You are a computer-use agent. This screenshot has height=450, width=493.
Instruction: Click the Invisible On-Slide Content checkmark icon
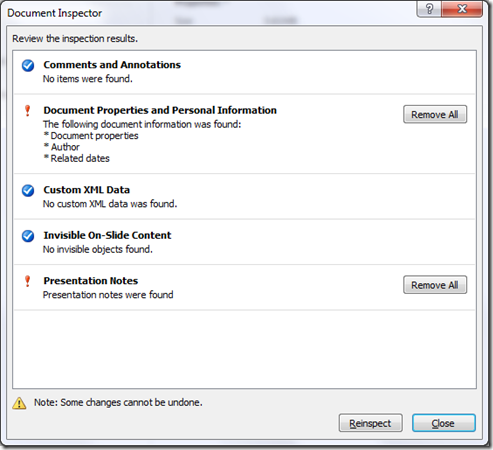[28, 236]
